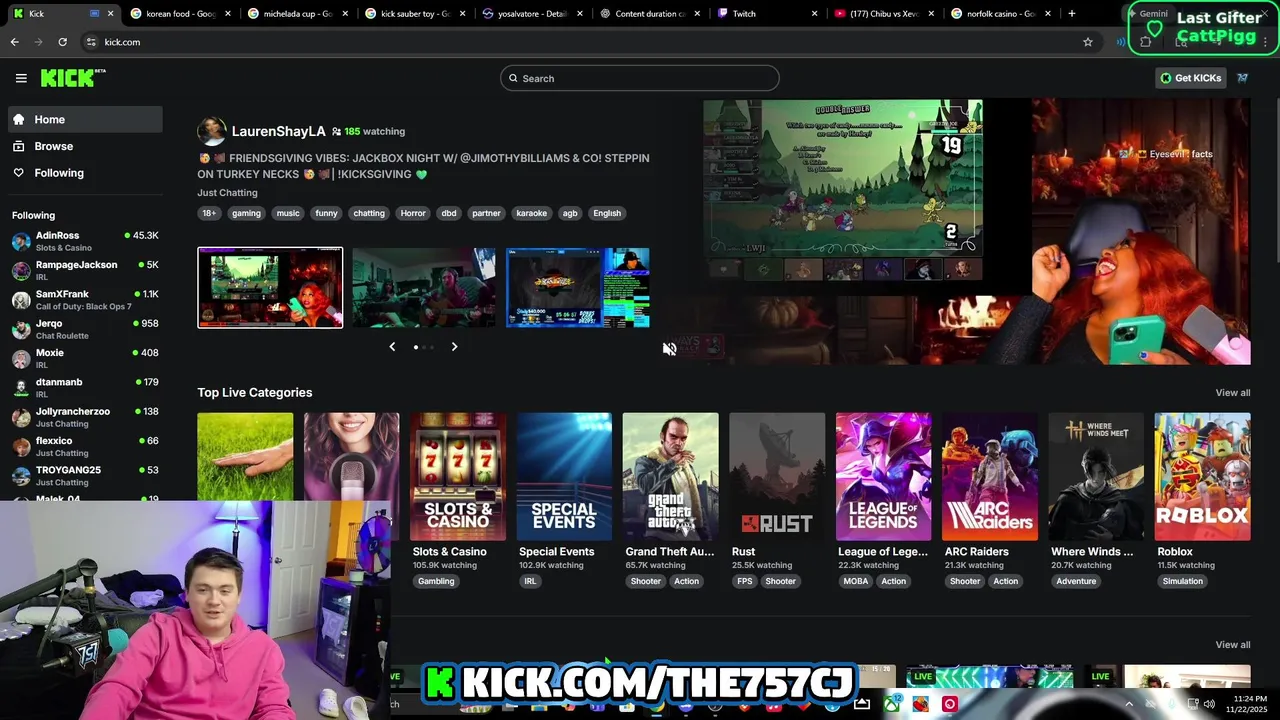
Task: Click the Gambling tag under Slots & Casino
Action: (x=436, y=581)
